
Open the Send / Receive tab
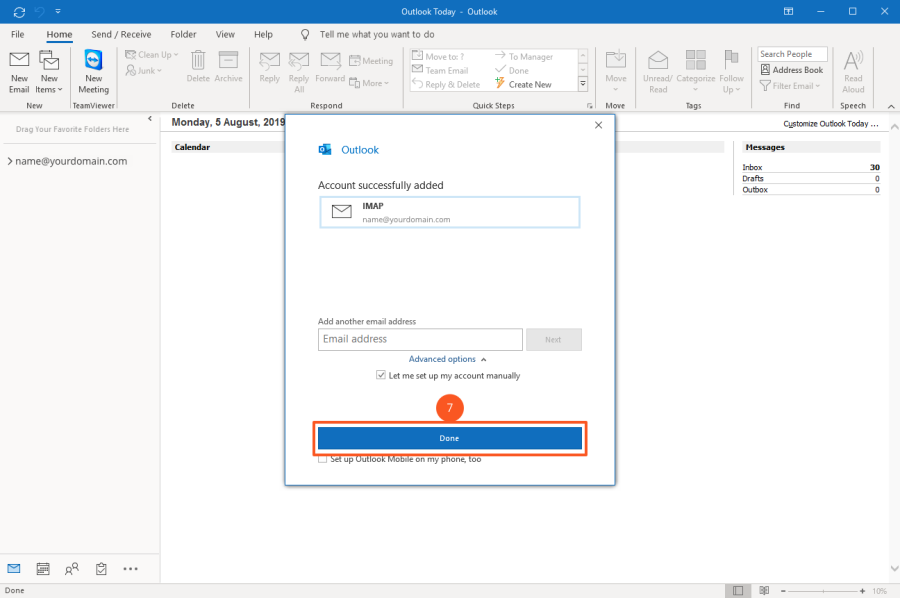point(121,34)
